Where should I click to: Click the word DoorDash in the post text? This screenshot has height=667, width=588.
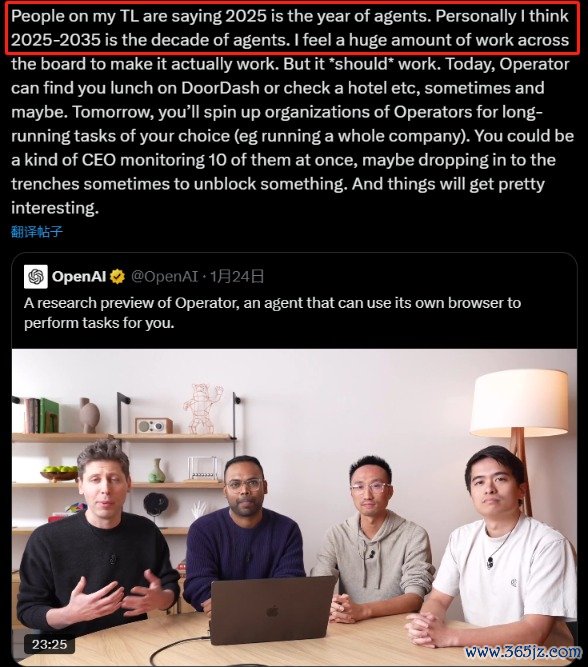coord(220,88)
